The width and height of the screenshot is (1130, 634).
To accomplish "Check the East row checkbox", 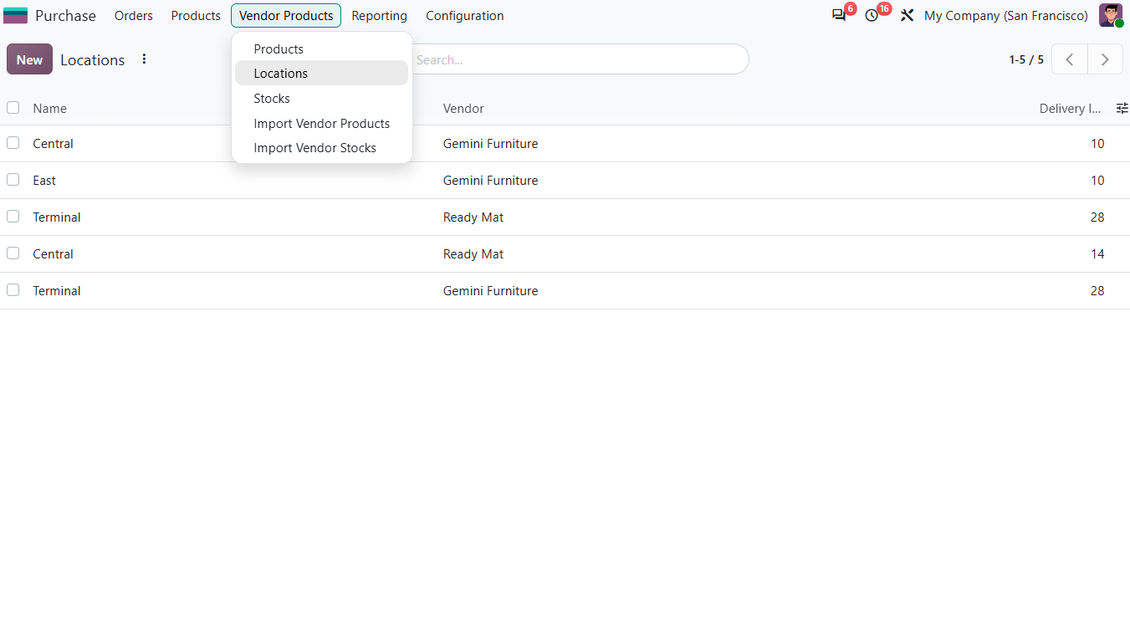I will tap(13, 179).
